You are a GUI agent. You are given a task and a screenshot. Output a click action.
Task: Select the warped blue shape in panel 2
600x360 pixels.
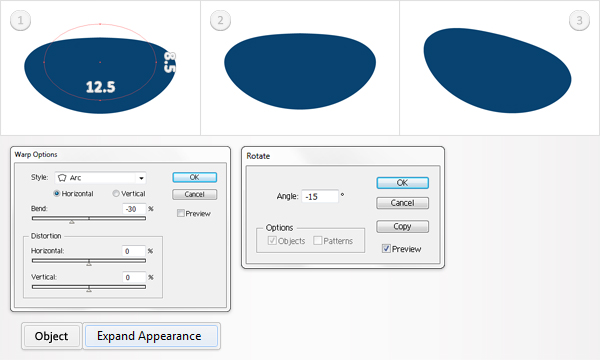click(x=300, y=71)
